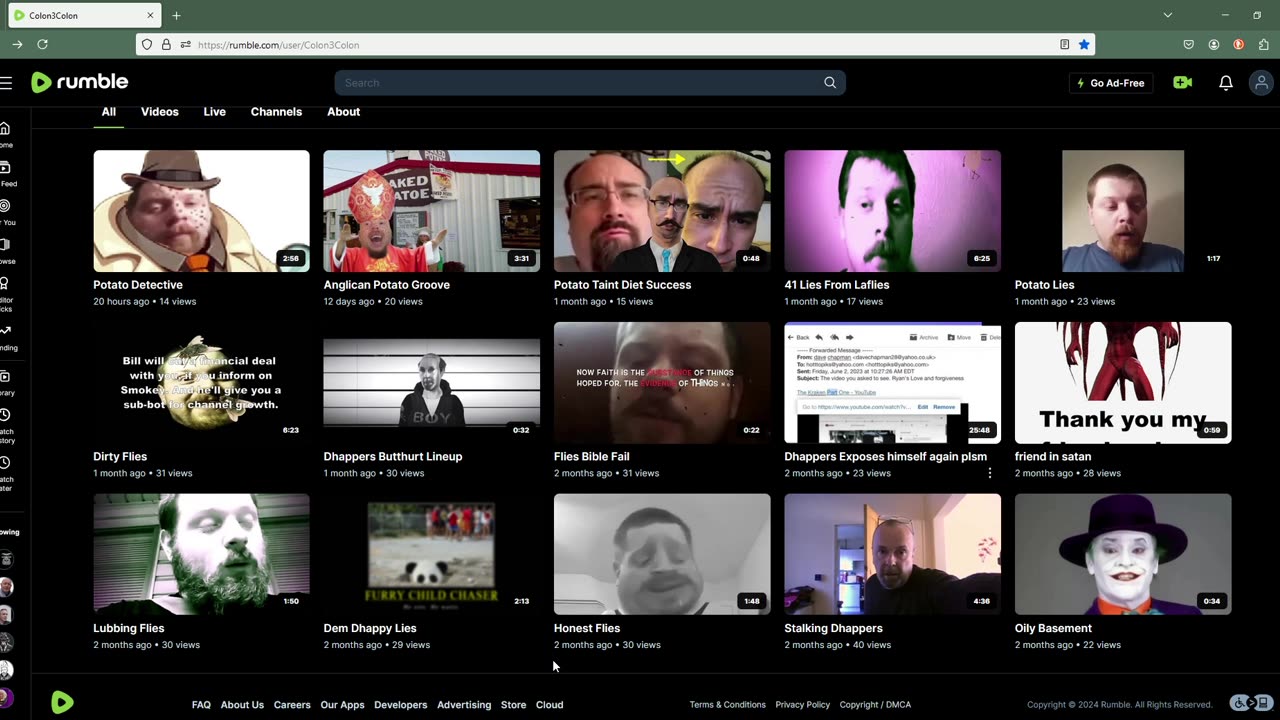Viewport: 1280px width, 720px height.
Task: Open Library in the sidebar
Action: (x=6, y=384)
